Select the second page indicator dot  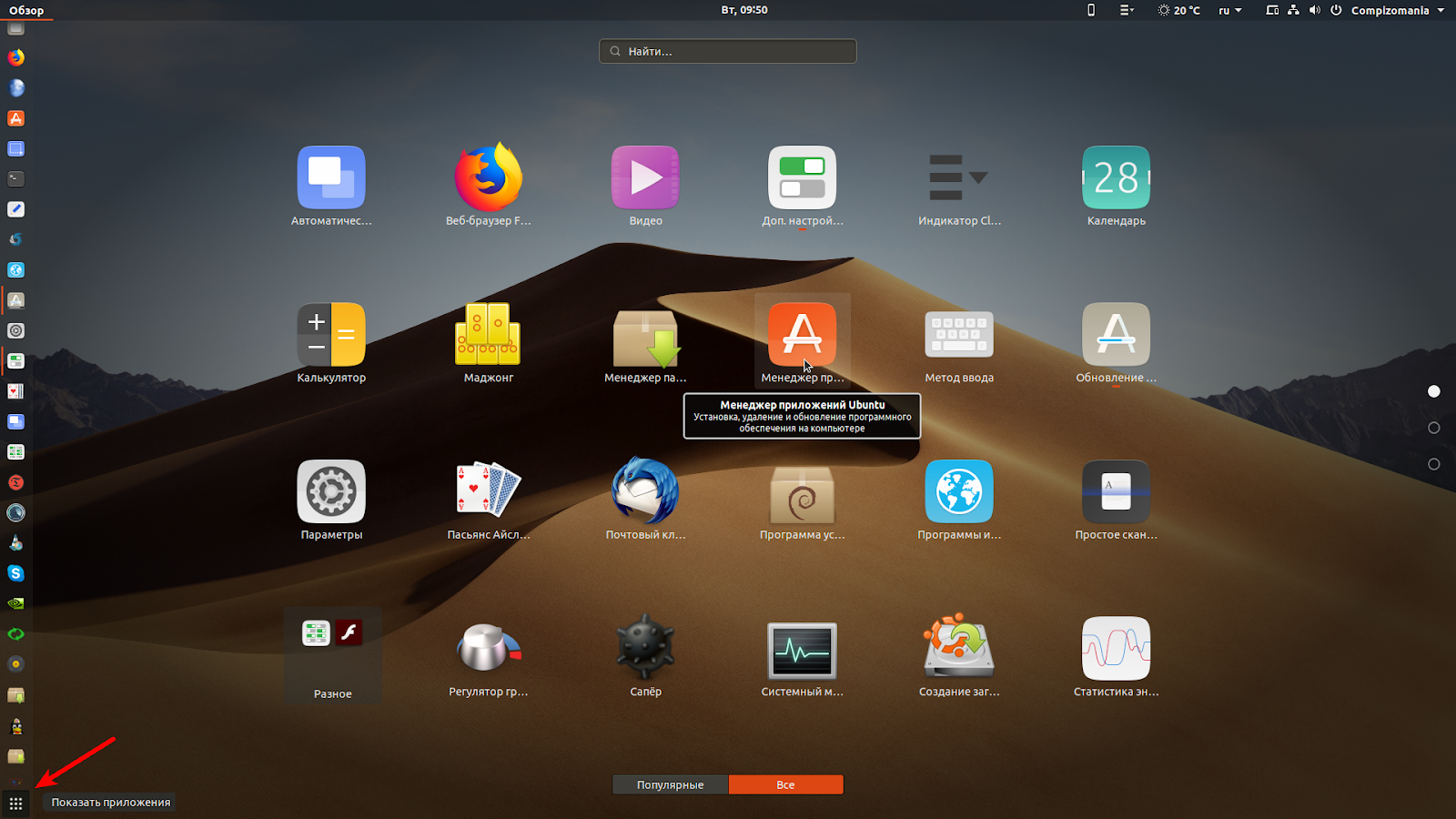1434,428
